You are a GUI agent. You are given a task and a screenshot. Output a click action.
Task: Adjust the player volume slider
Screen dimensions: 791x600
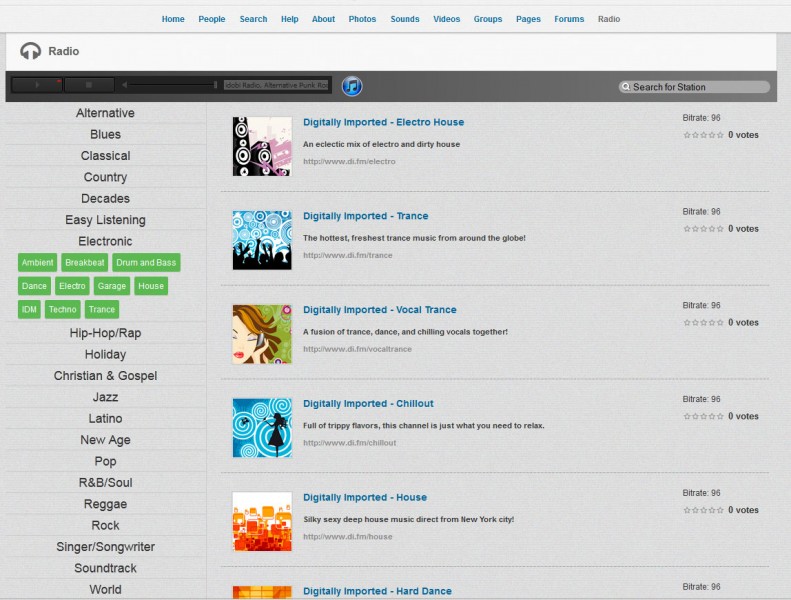click(x=173, y=85)
